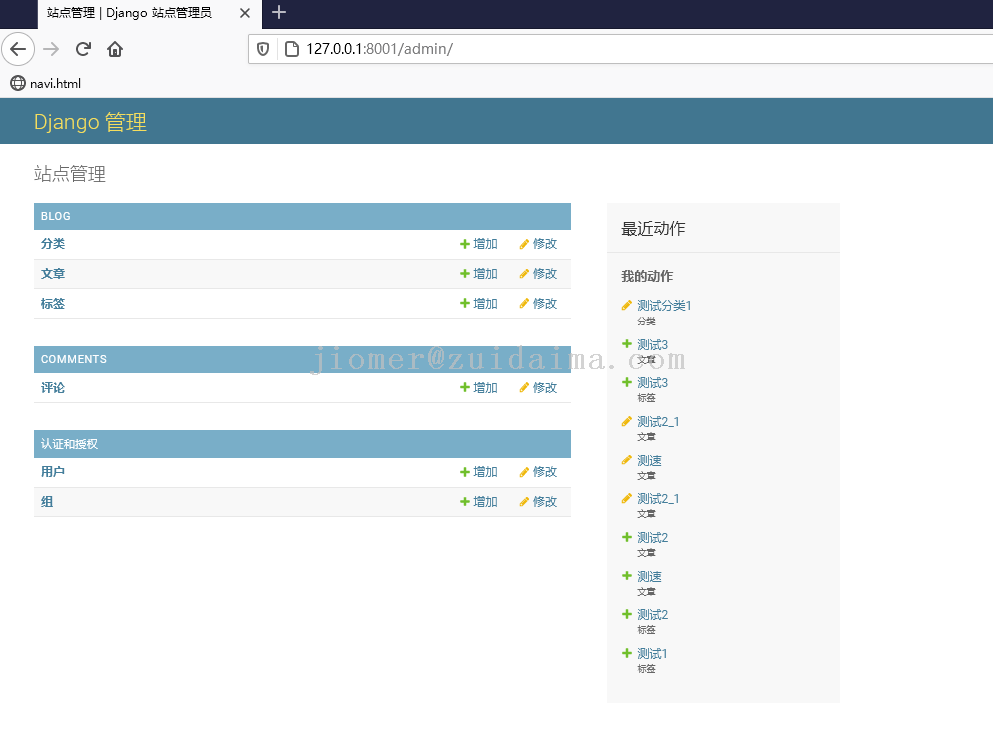The width and height of the screenshot is (993, 741).
Task: Go back to the previous page
Action: click(x=18, y=49)
